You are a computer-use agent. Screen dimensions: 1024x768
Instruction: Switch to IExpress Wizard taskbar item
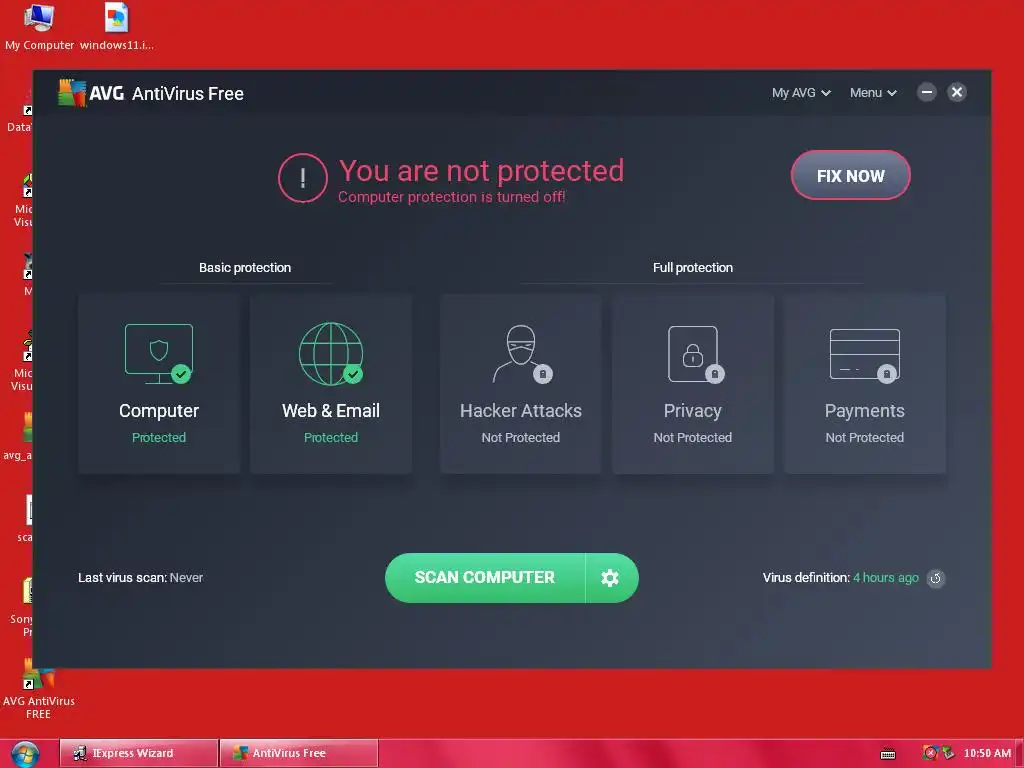138,753
